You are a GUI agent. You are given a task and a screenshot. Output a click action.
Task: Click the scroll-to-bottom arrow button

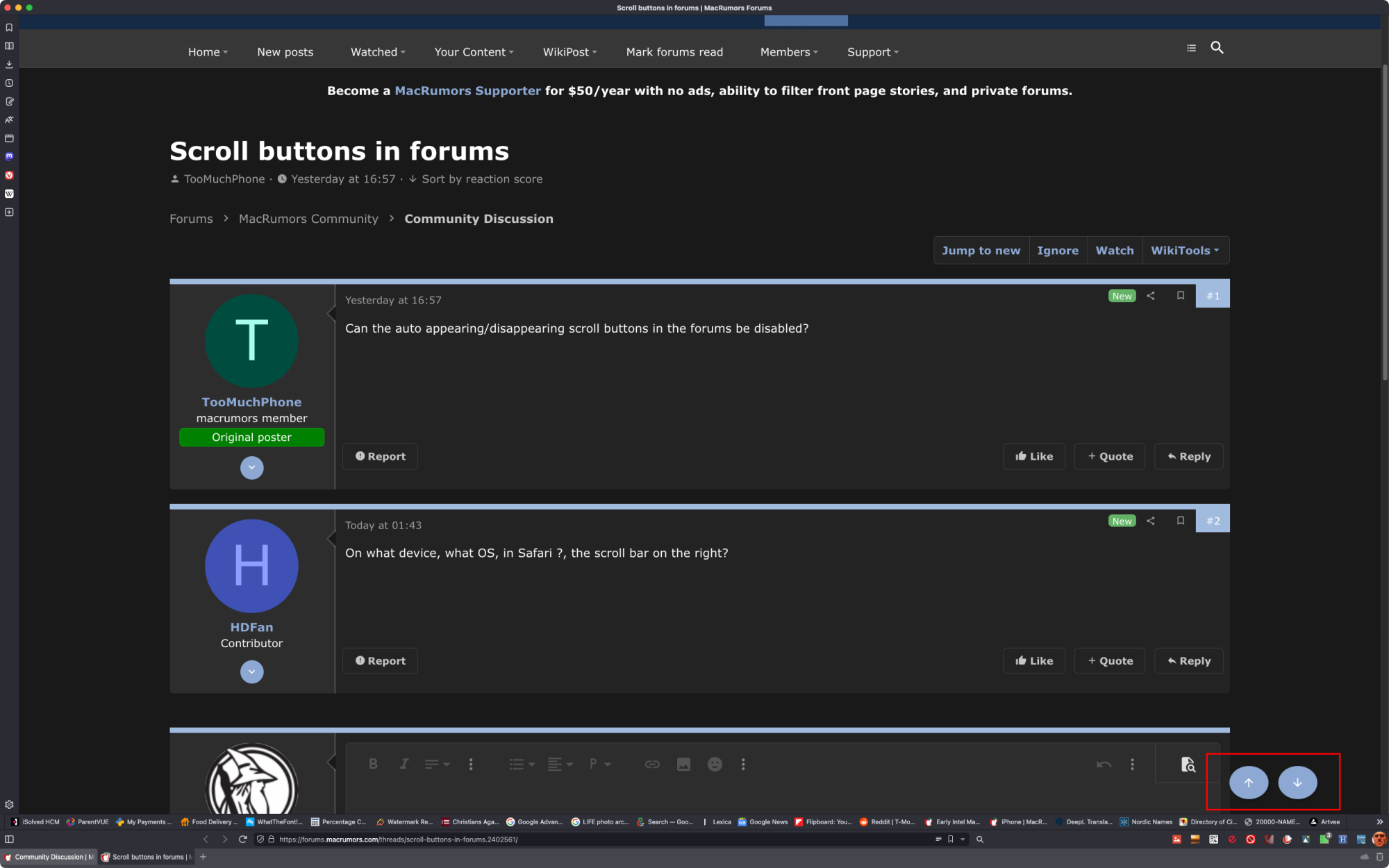point(1297,783)
